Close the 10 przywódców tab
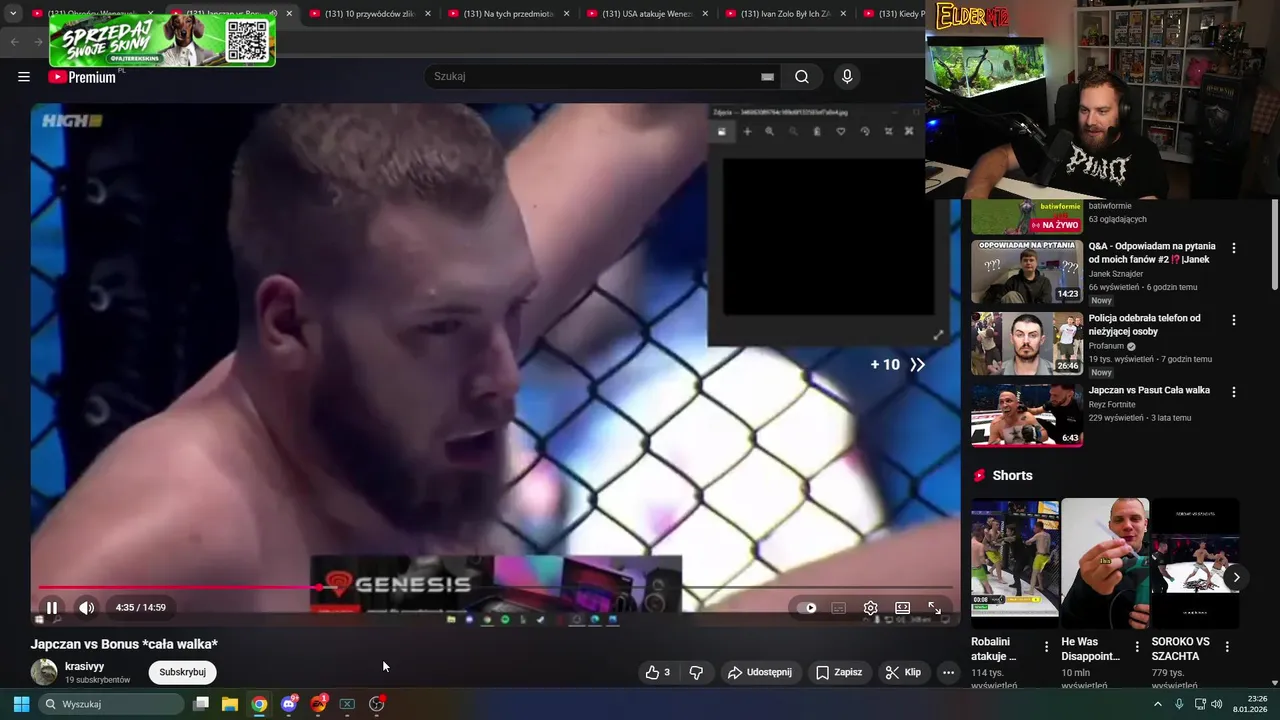The image size is (1280, 720). [428, 14]
